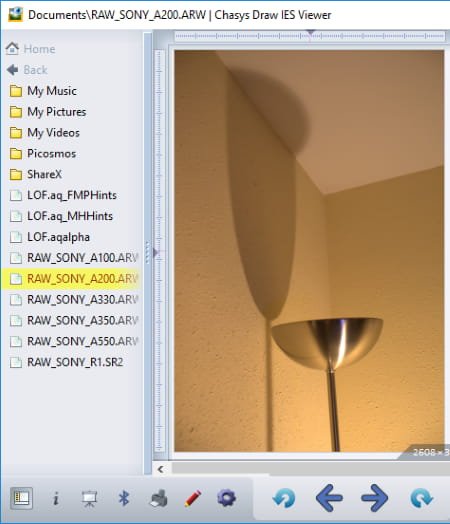Click the horizontal scrollbar left arrow
Screen dimensions: 450x524
(x=161, y=469)
